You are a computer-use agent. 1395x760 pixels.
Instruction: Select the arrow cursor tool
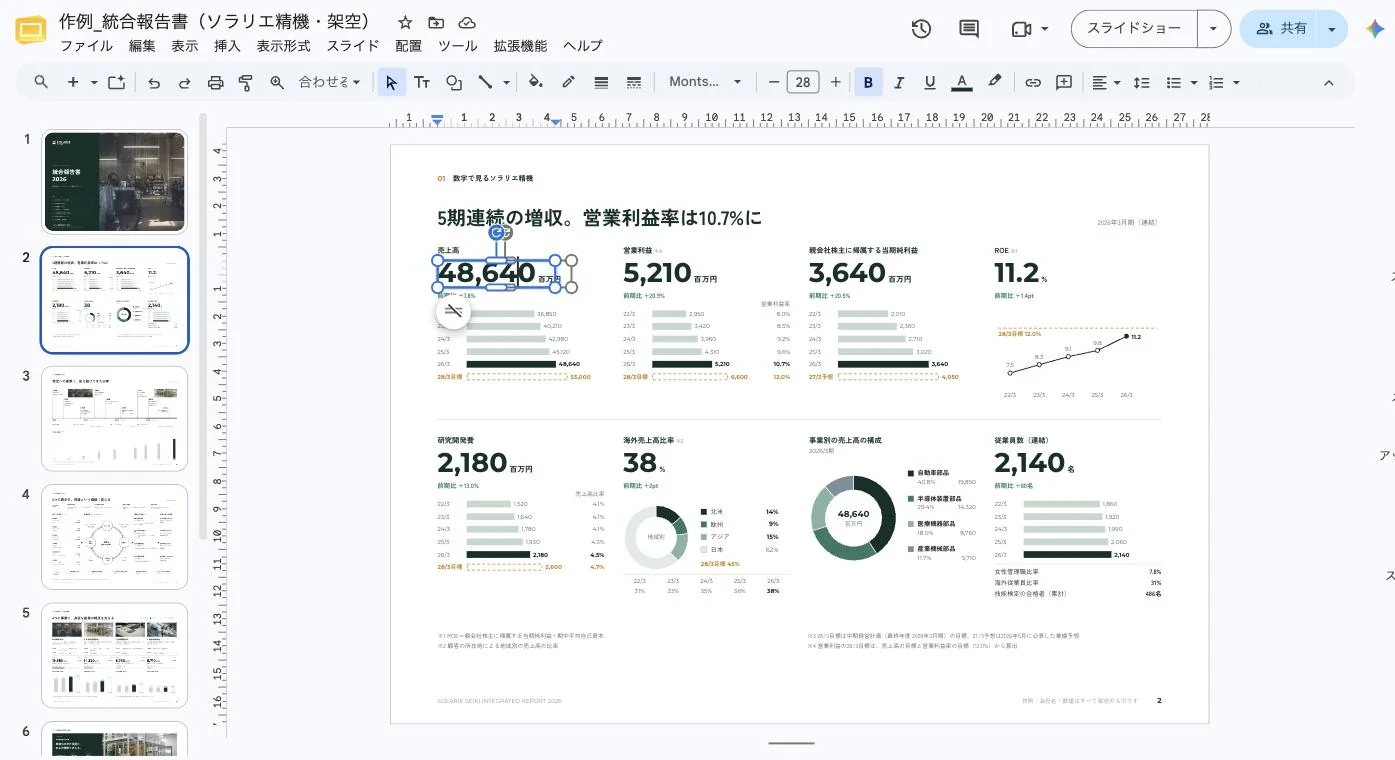tap(391, 82)
